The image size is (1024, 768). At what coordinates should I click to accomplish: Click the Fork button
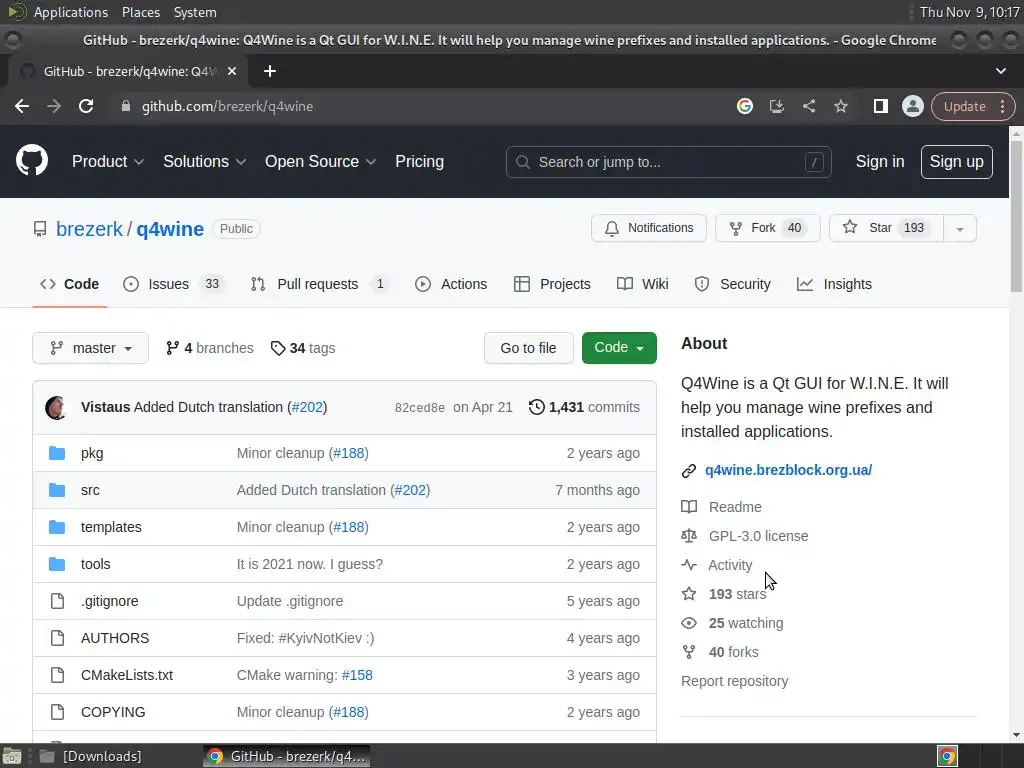(x=767, y=228)
